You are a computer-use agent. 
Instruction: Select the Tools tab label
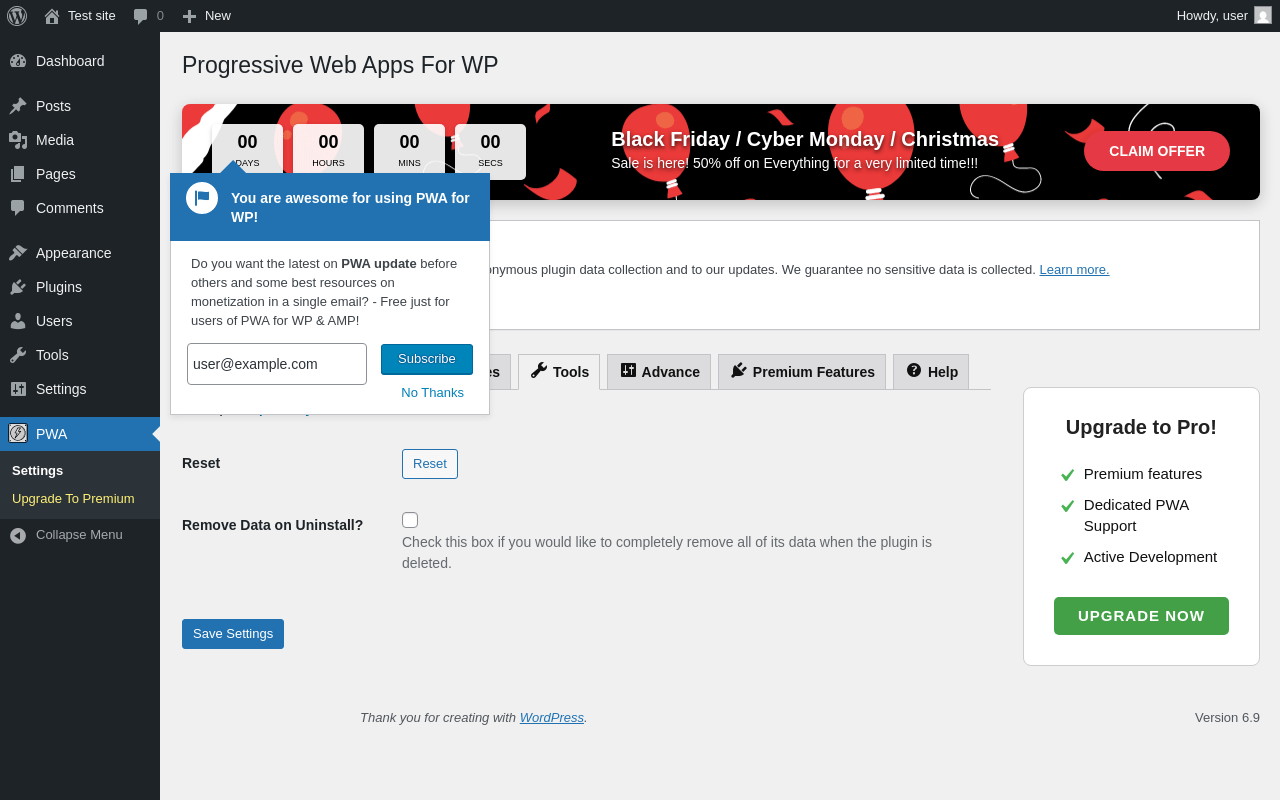pyautogui.click(x=571, y=372)
